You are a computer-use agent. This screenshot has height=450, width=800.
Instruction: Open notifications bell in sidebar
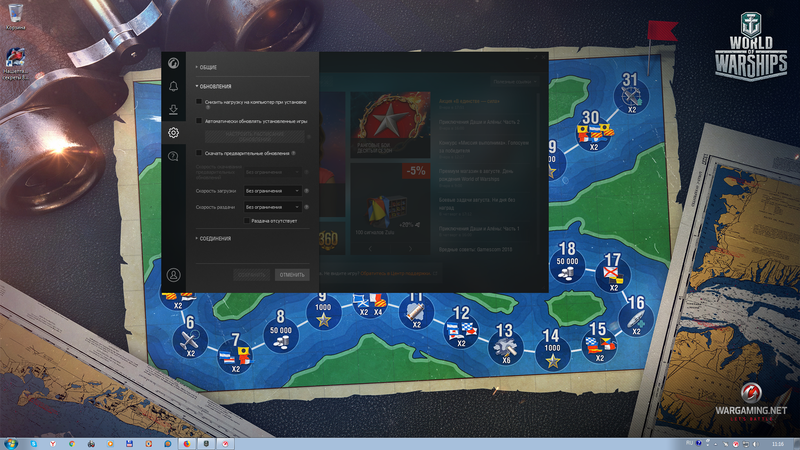click(173, 86)
